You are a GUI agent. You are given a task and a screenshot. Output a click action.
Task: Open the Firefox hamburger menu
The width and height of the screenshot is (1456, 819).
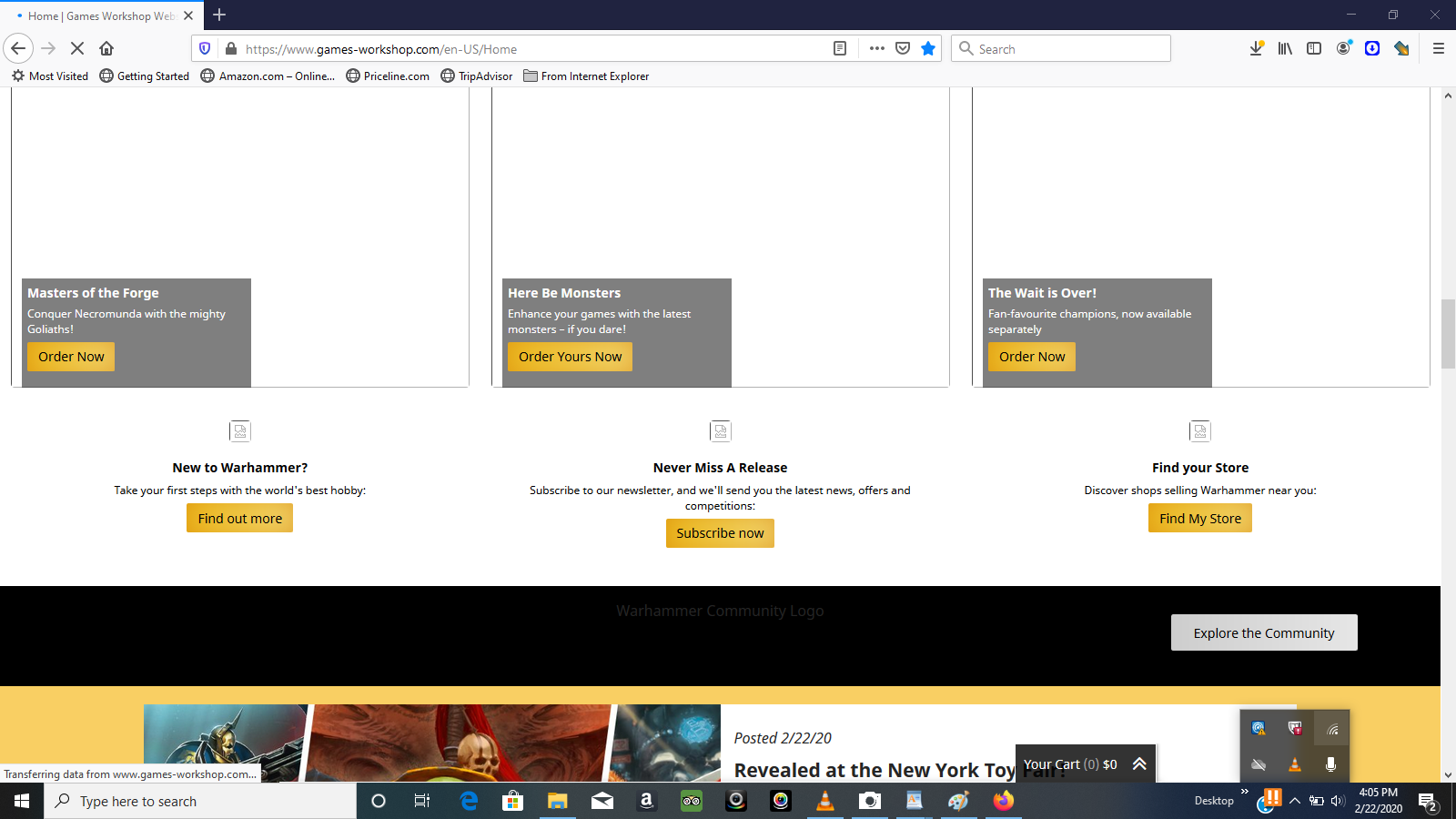tap(1439, 48)
